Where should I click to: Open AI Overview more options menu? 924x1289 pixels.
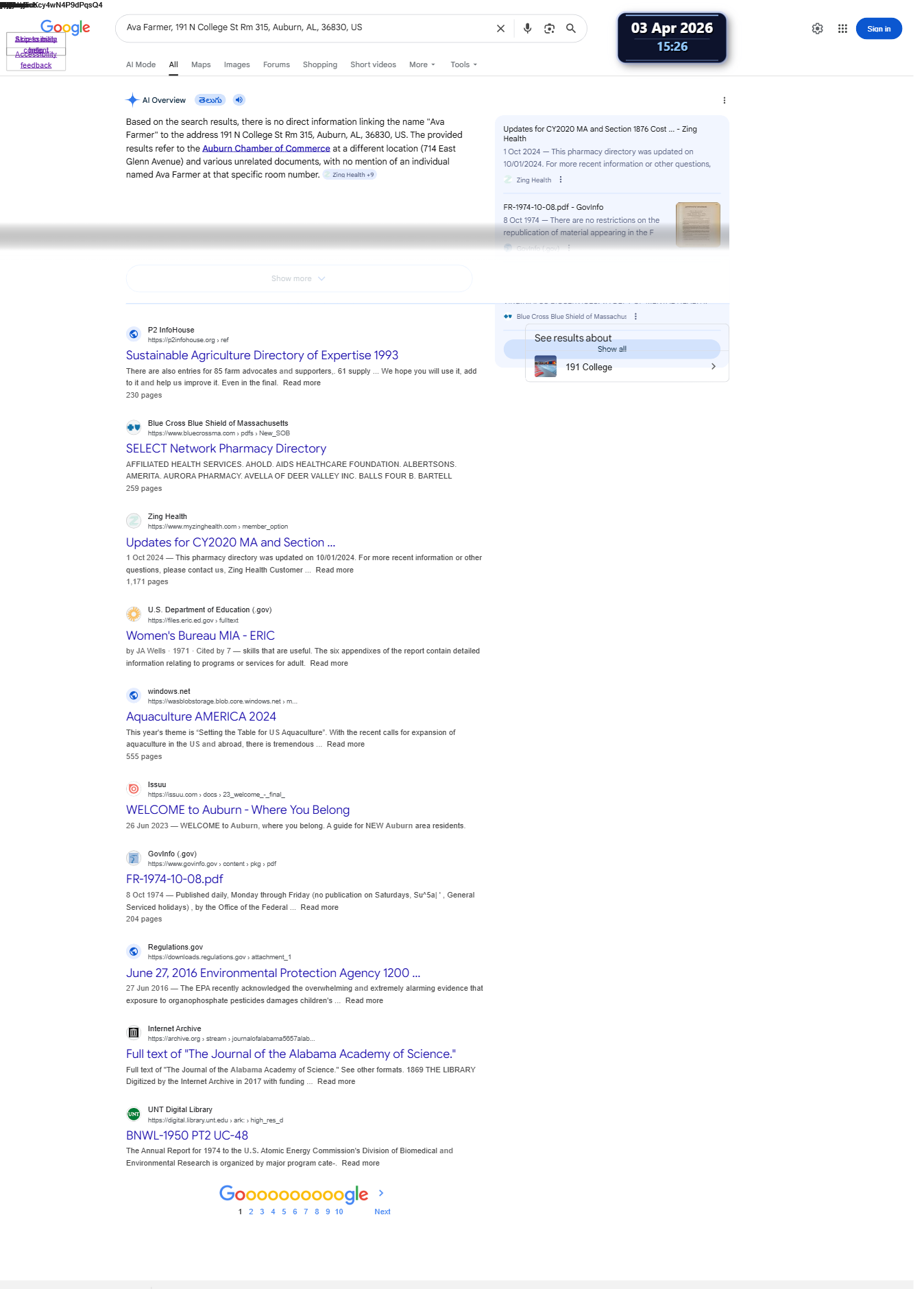tap(724, 100)
